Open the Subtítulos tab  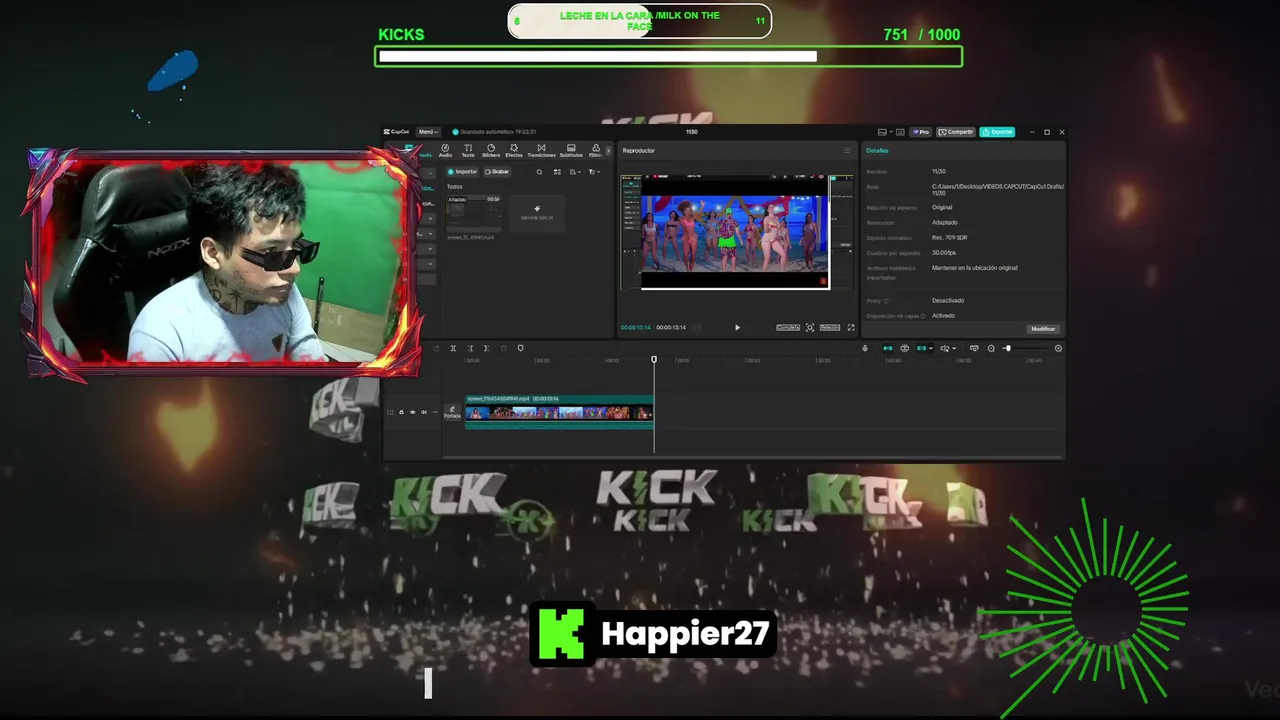click(571, 151)
